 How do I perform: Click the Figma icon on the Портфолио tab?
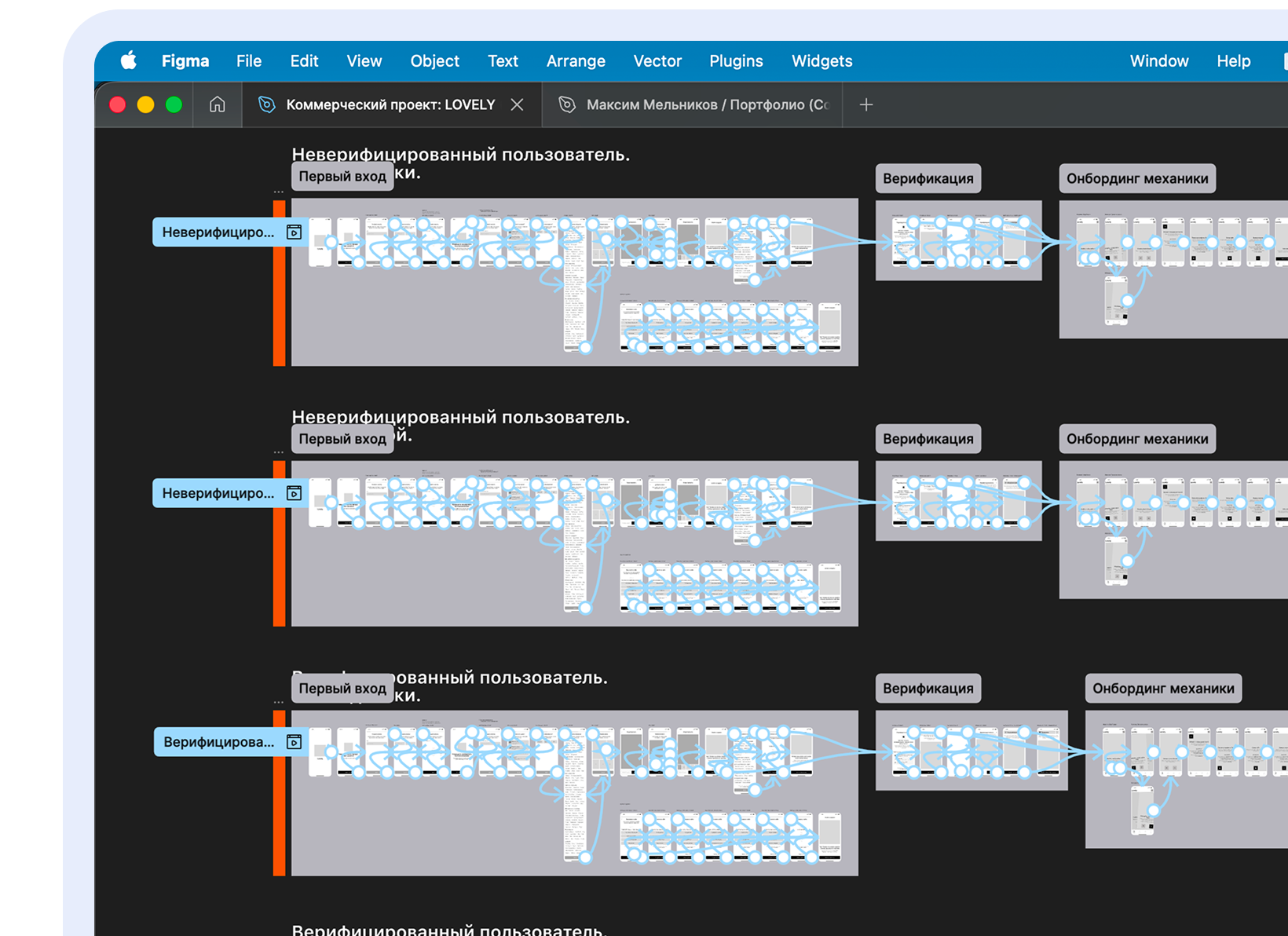tap(566, 104)
